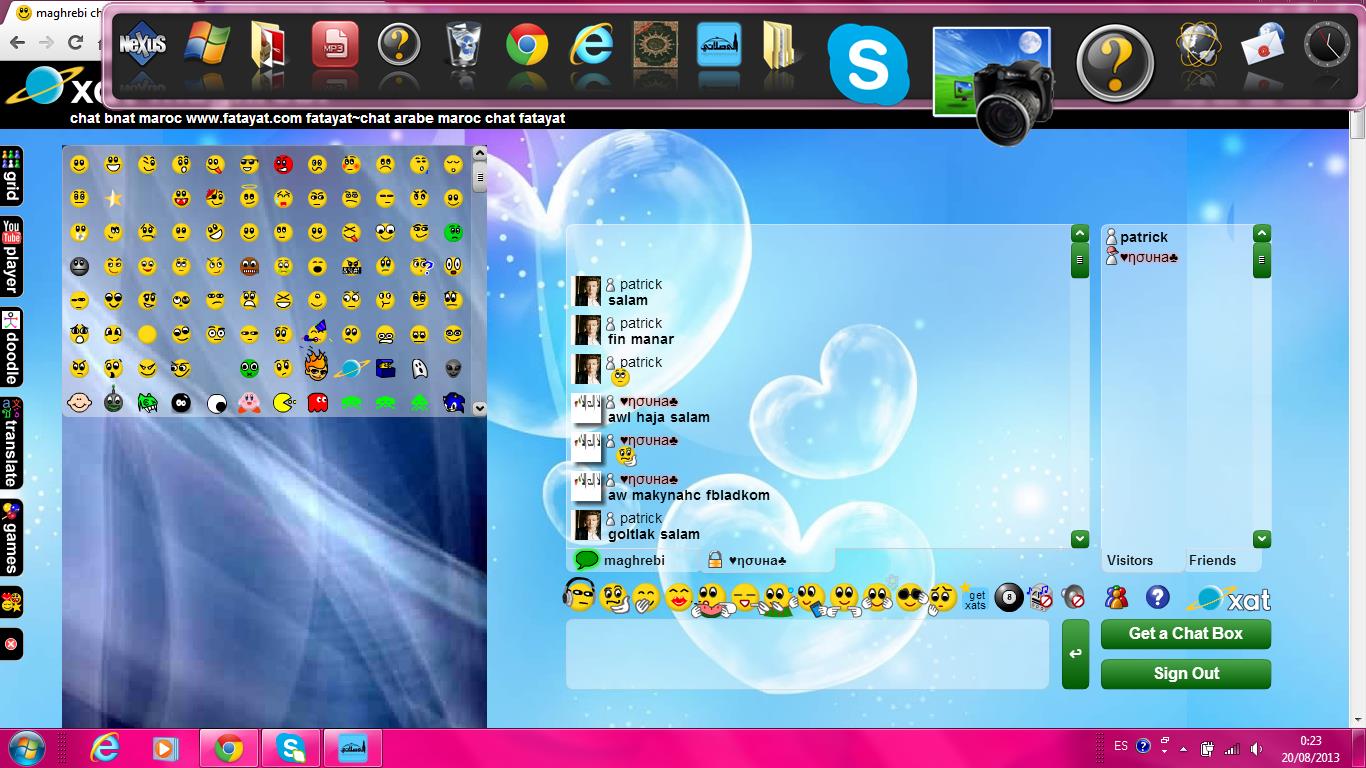Click the chat message input box
The width and height of the screenshot is (1366, 768).
click(x=807, y=655)
